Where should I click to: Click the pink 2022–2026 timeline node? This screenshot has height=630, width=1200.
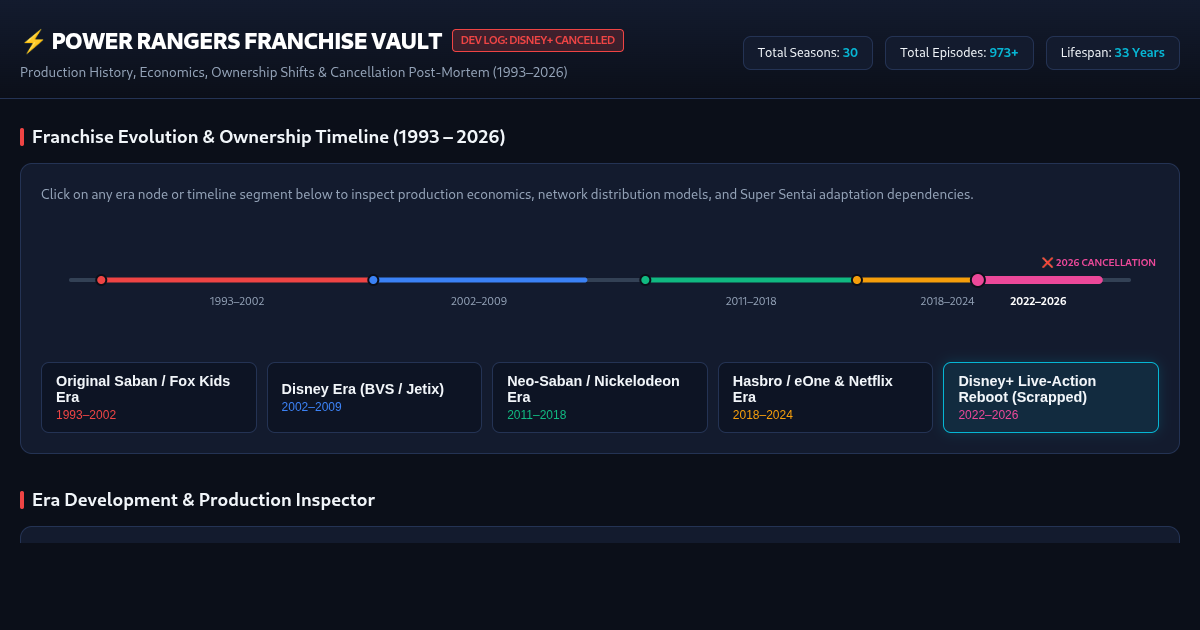tap(978, 280)
